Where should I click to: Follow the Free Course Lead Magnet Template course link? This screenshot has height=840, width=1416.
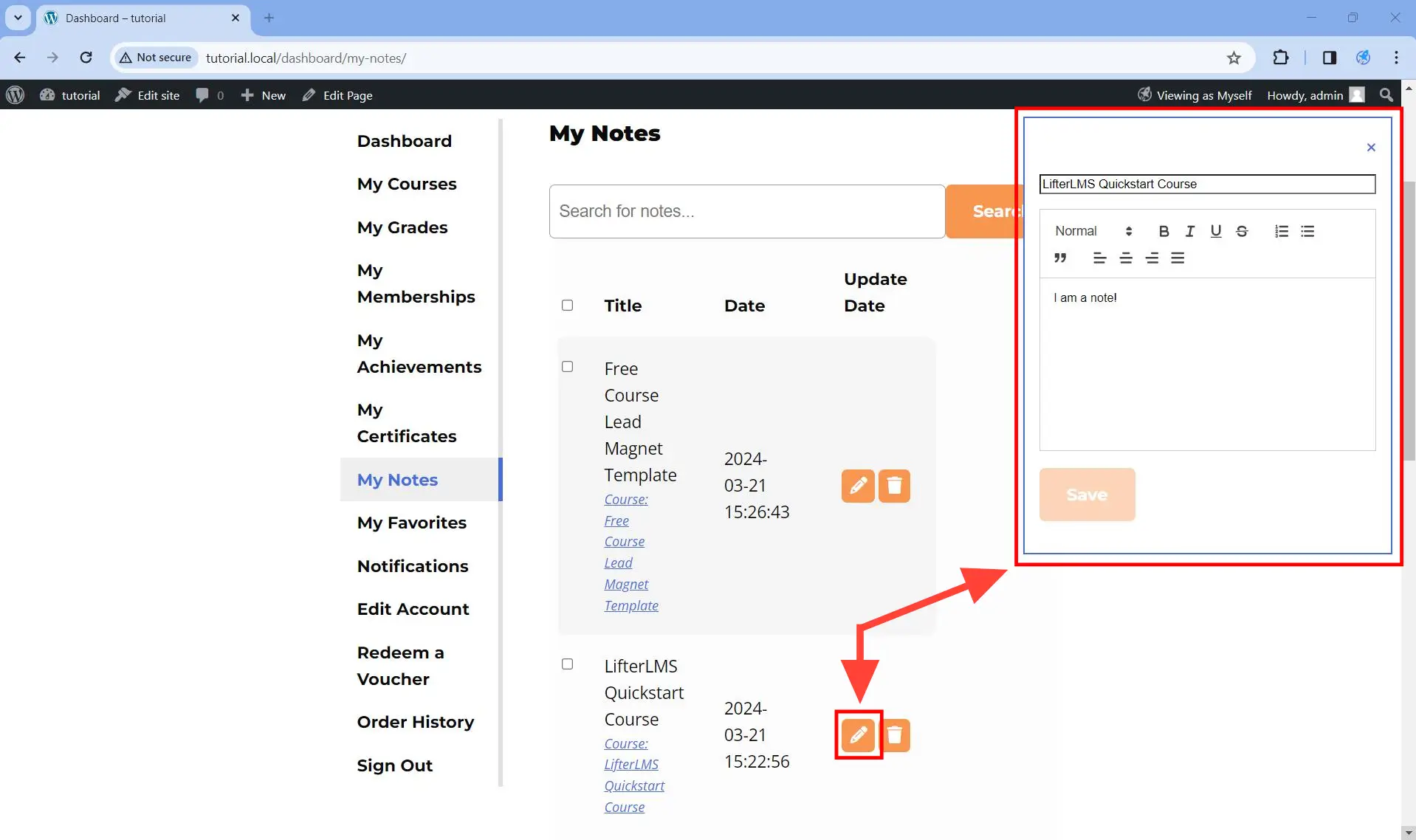click(631, 552)
